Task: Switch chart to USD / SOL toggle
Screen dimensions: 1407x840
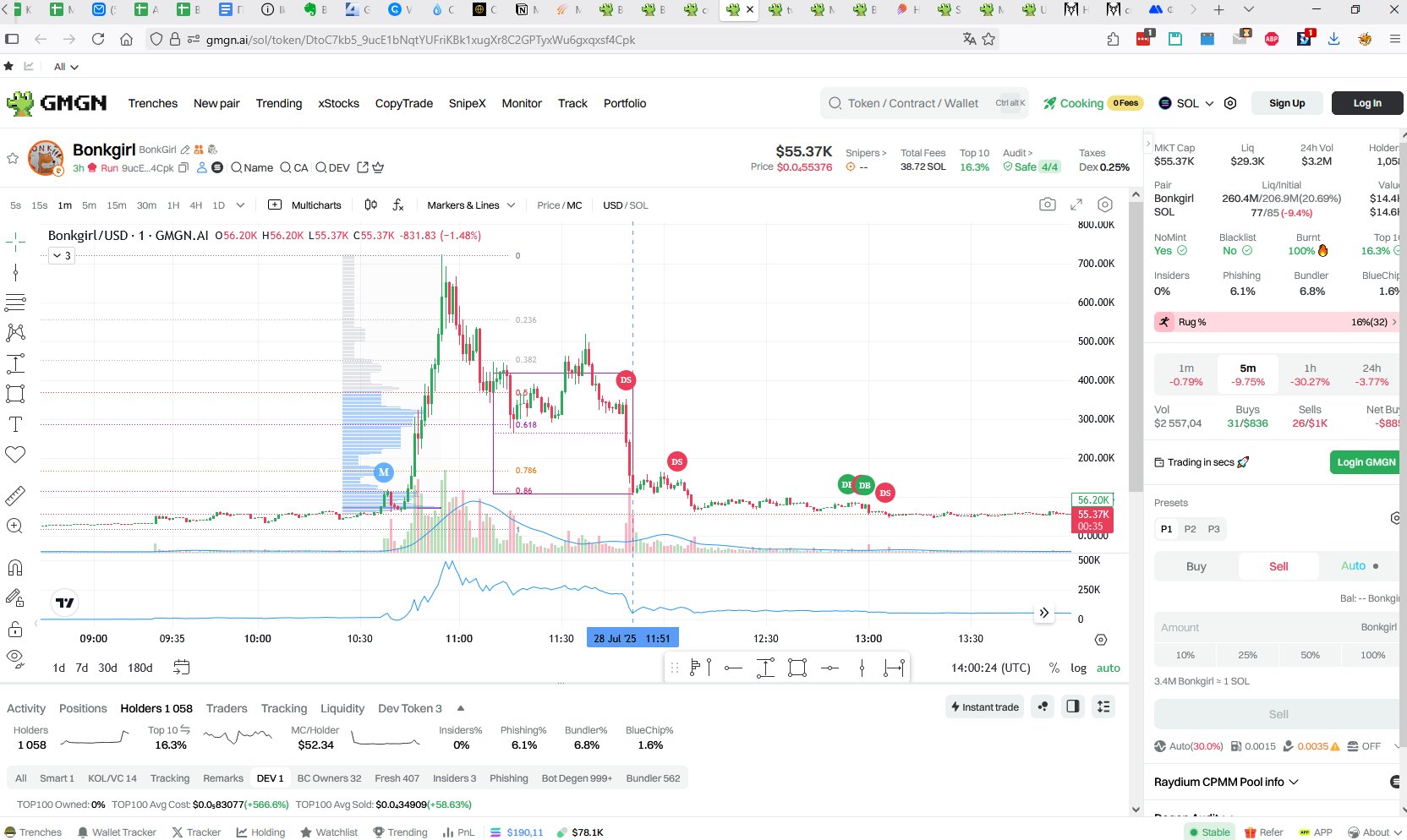Action: tap(625, 205)
